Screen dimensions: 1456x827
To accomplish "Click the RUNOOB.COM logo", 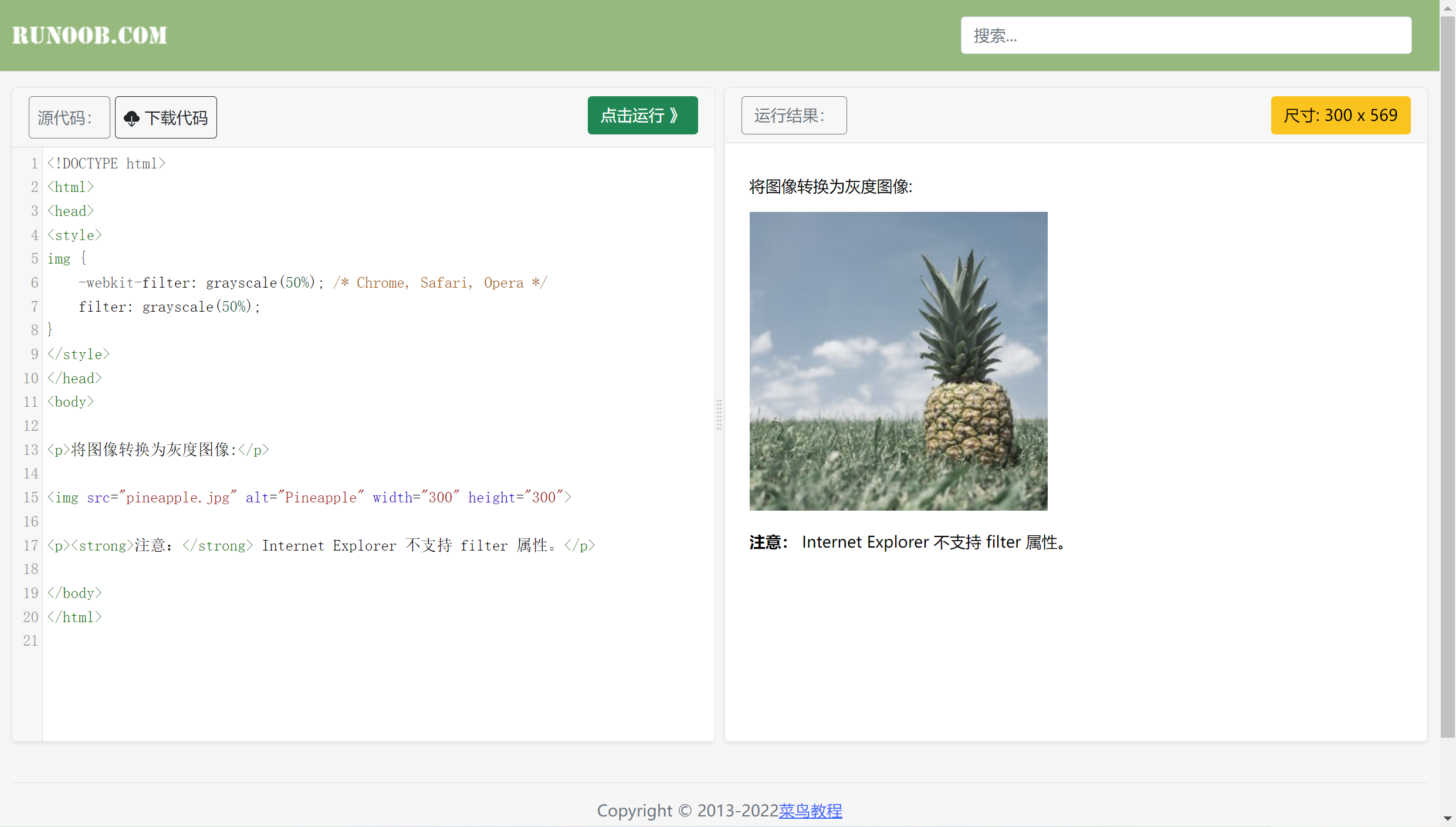I will [90, 35].
